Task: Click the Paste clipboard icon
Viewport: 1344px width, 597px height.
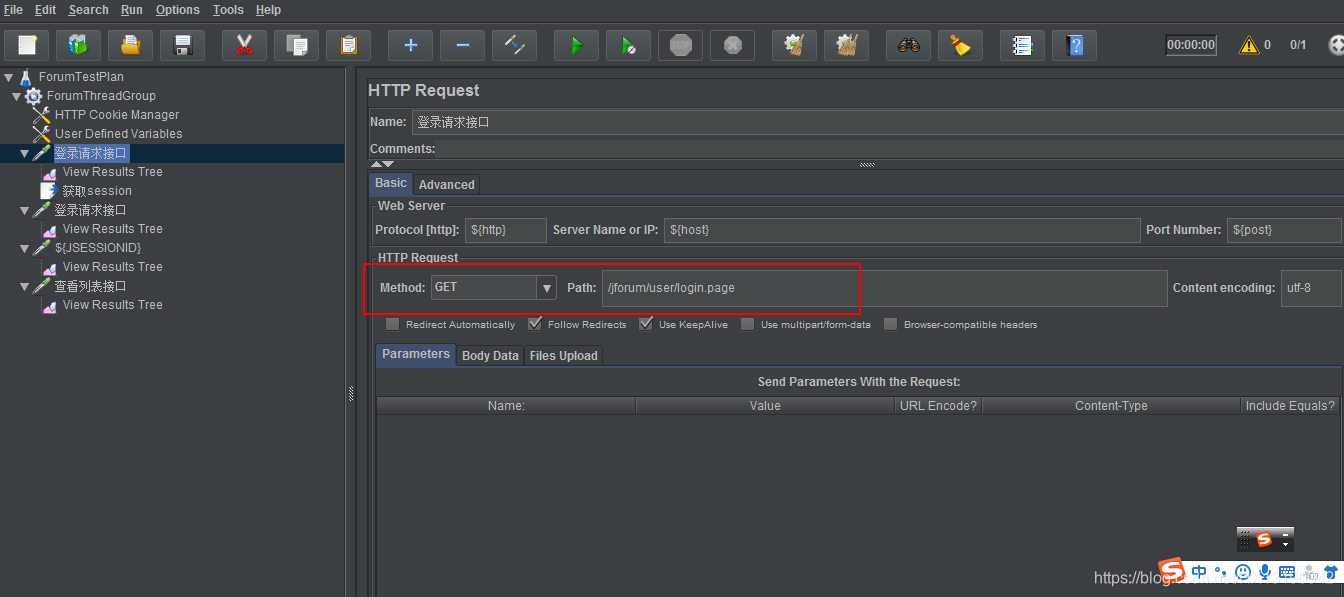Action: point(348,45)
